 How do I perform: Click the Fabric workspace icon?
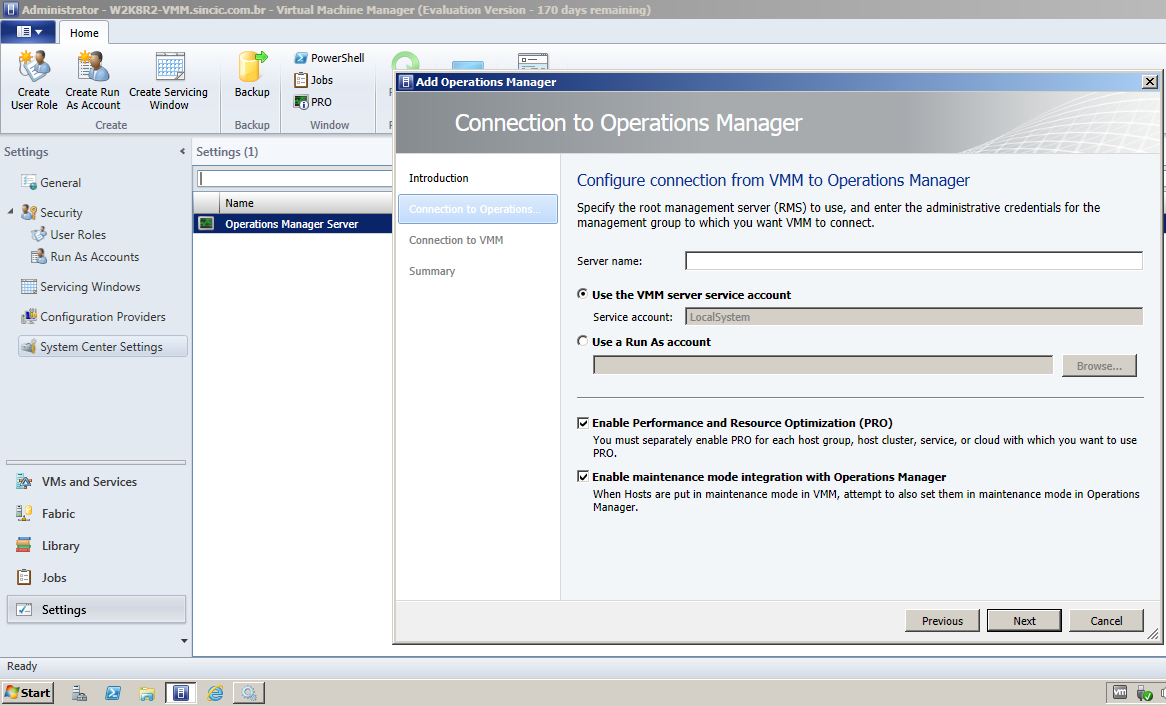click(x=24, y=513)
